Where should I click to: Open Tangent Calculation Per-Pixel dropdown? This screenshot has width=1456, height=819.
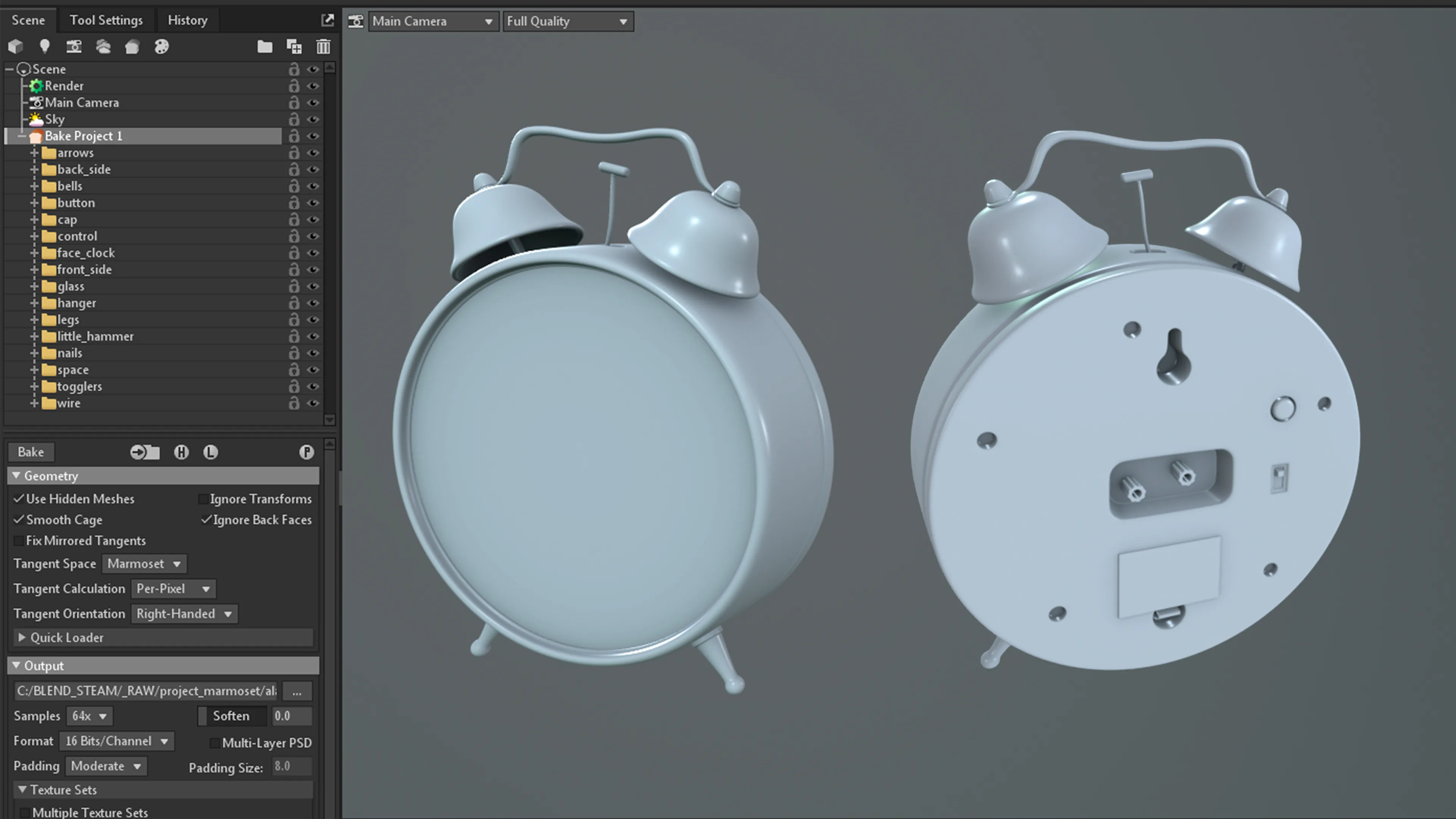click(173, 588)
